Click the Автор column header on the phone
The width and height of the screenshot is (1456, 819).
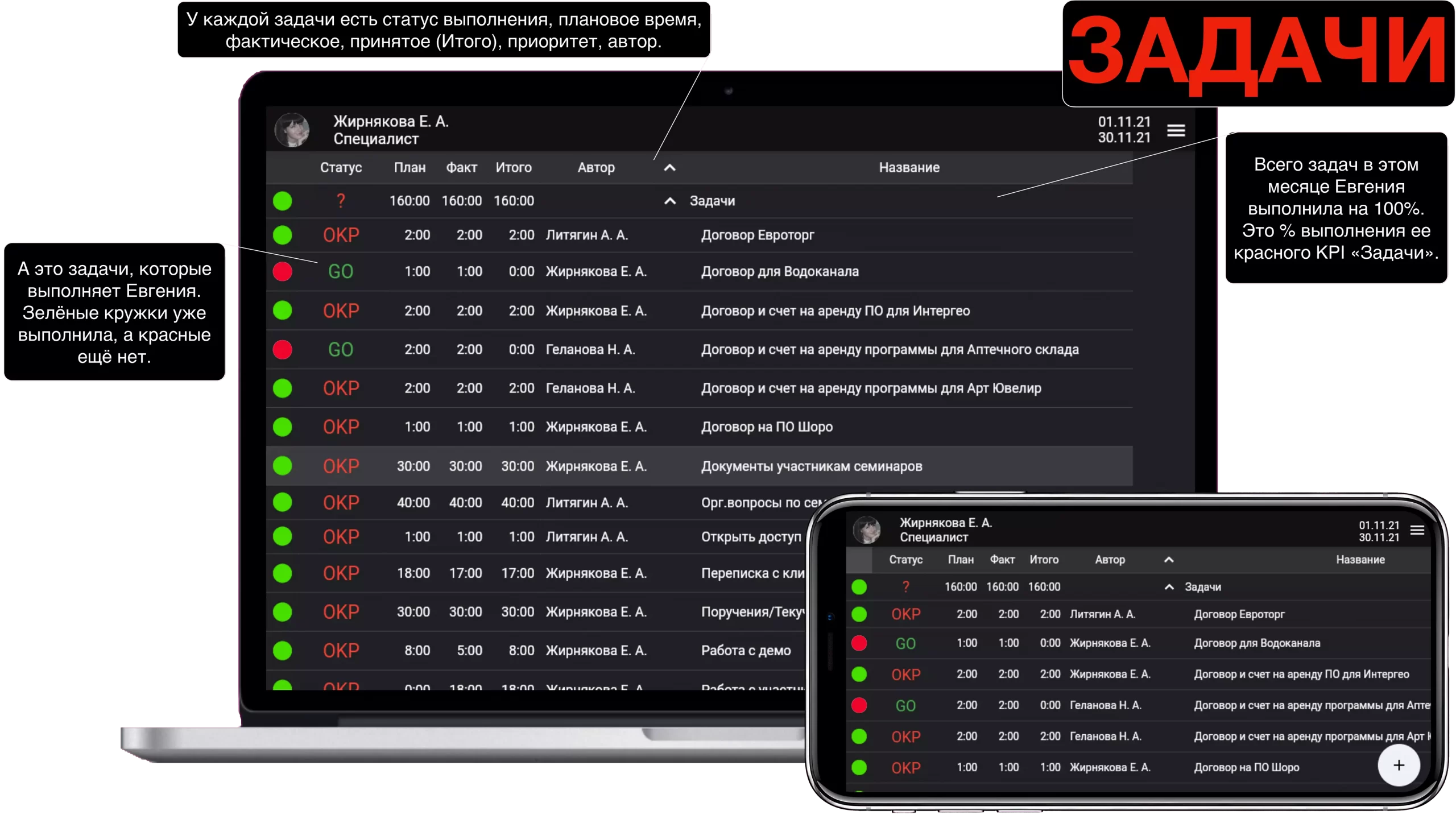(1110, 560)
